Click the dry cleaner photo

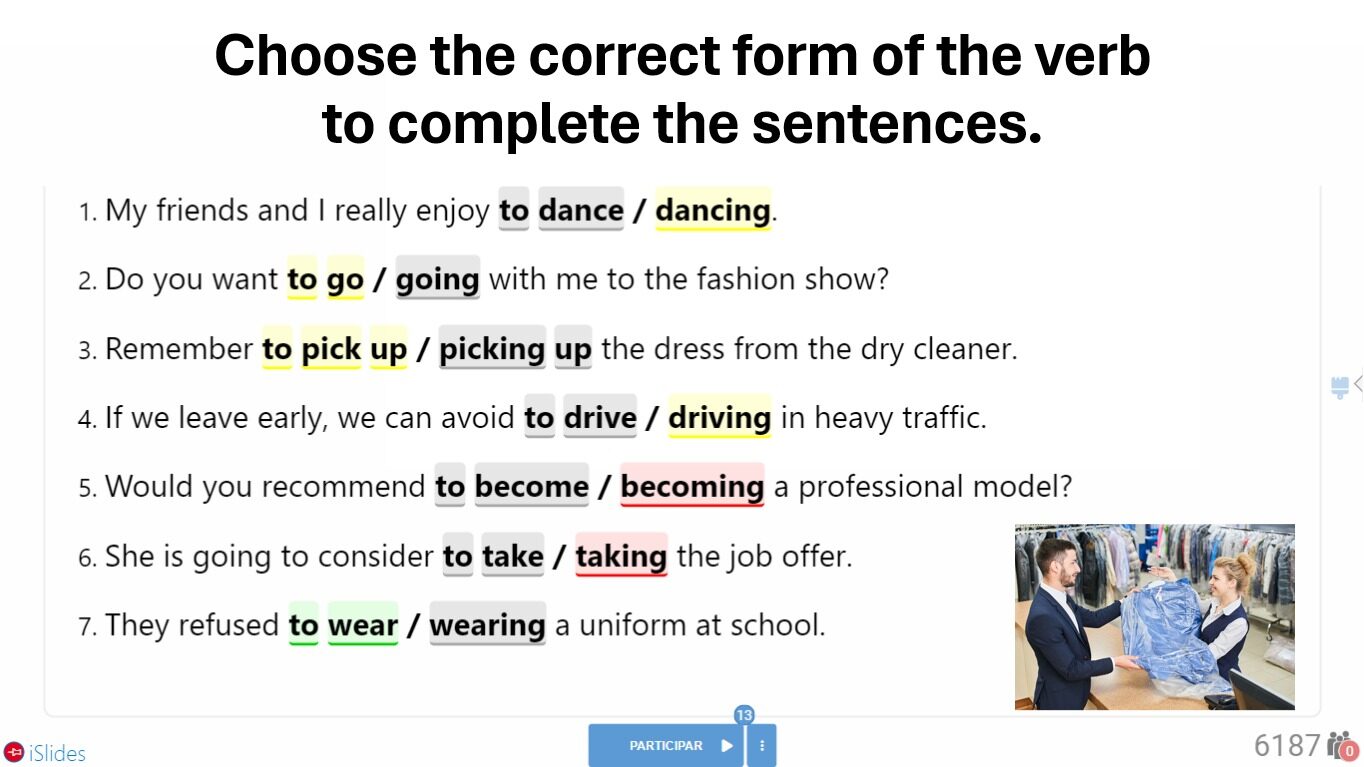click(1155, 617)
